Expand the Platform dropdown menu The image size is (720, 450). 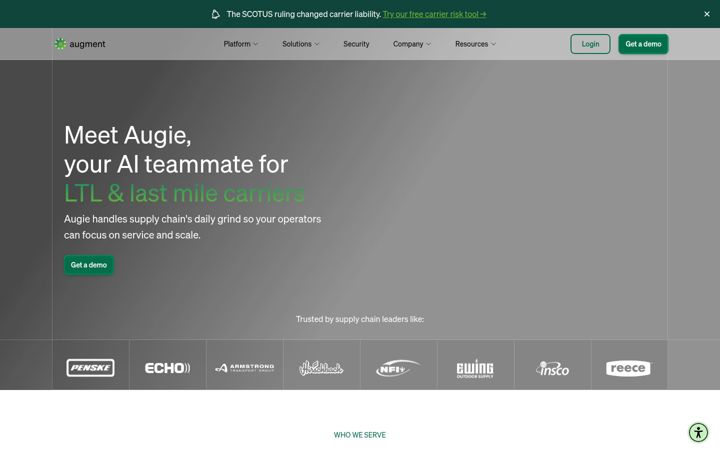coord(241,44)
